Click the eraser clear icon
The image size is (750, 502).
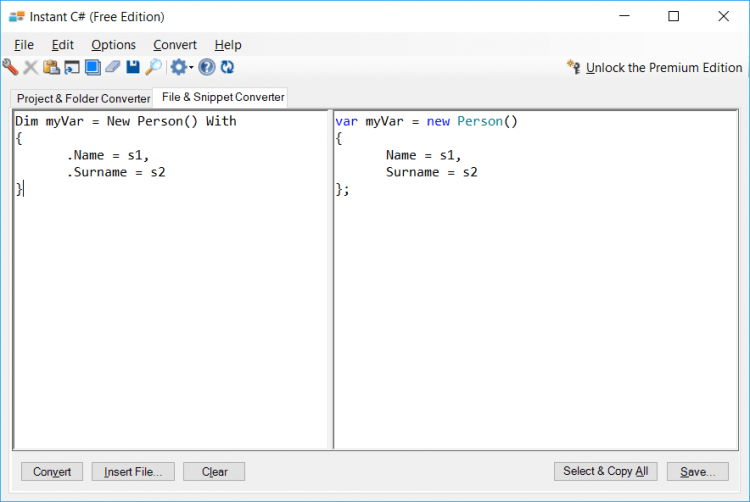click(112, 67)
